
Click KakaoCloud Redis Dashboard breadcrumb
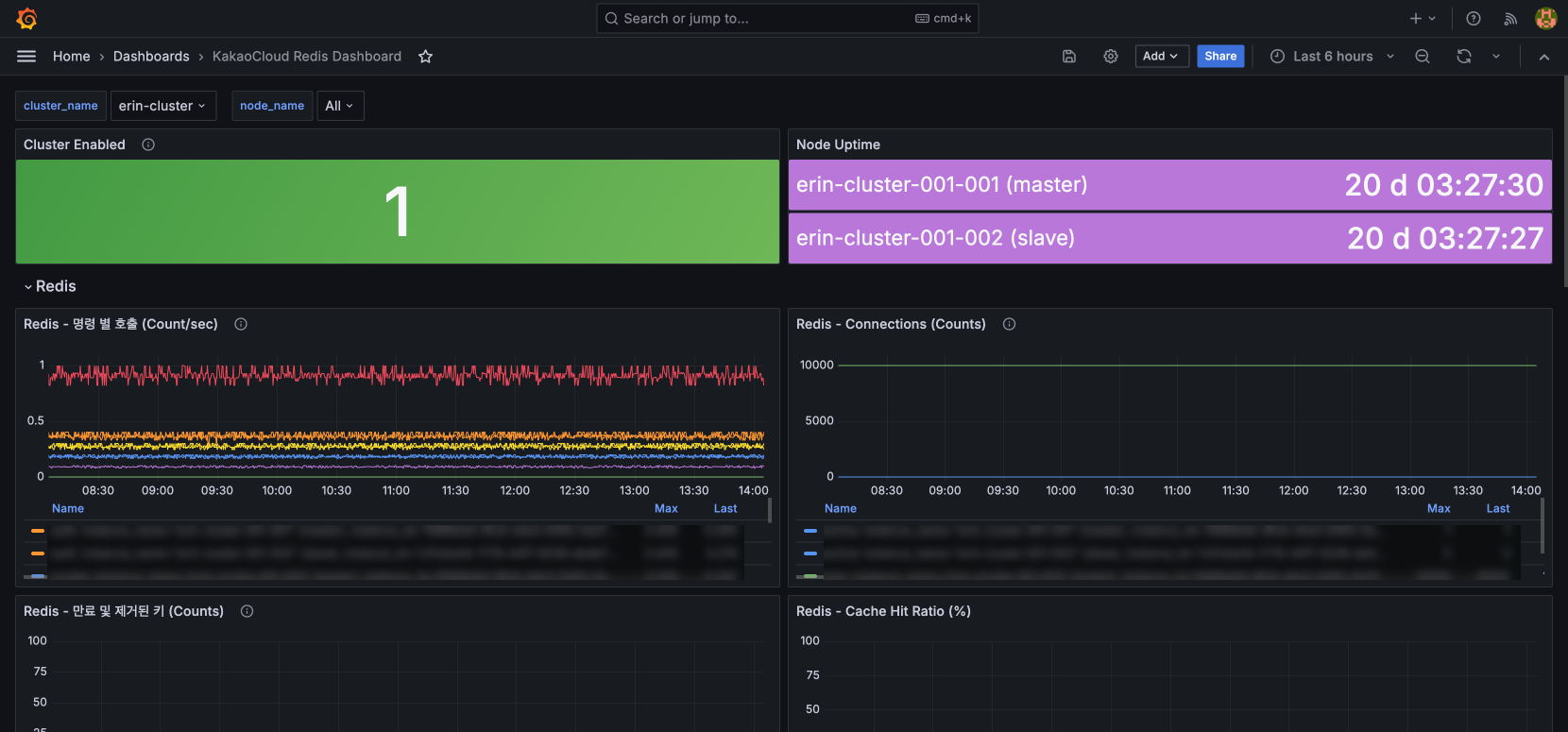click(x=307, y=57)
